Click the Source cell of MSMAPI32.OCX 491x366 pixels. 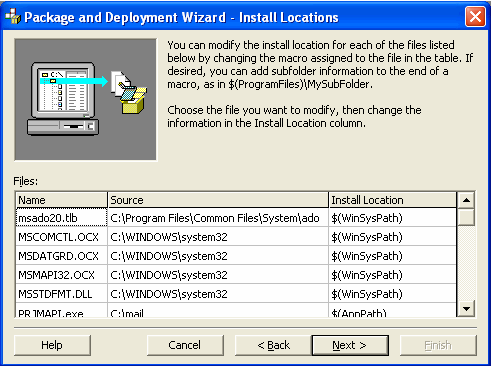218,275
